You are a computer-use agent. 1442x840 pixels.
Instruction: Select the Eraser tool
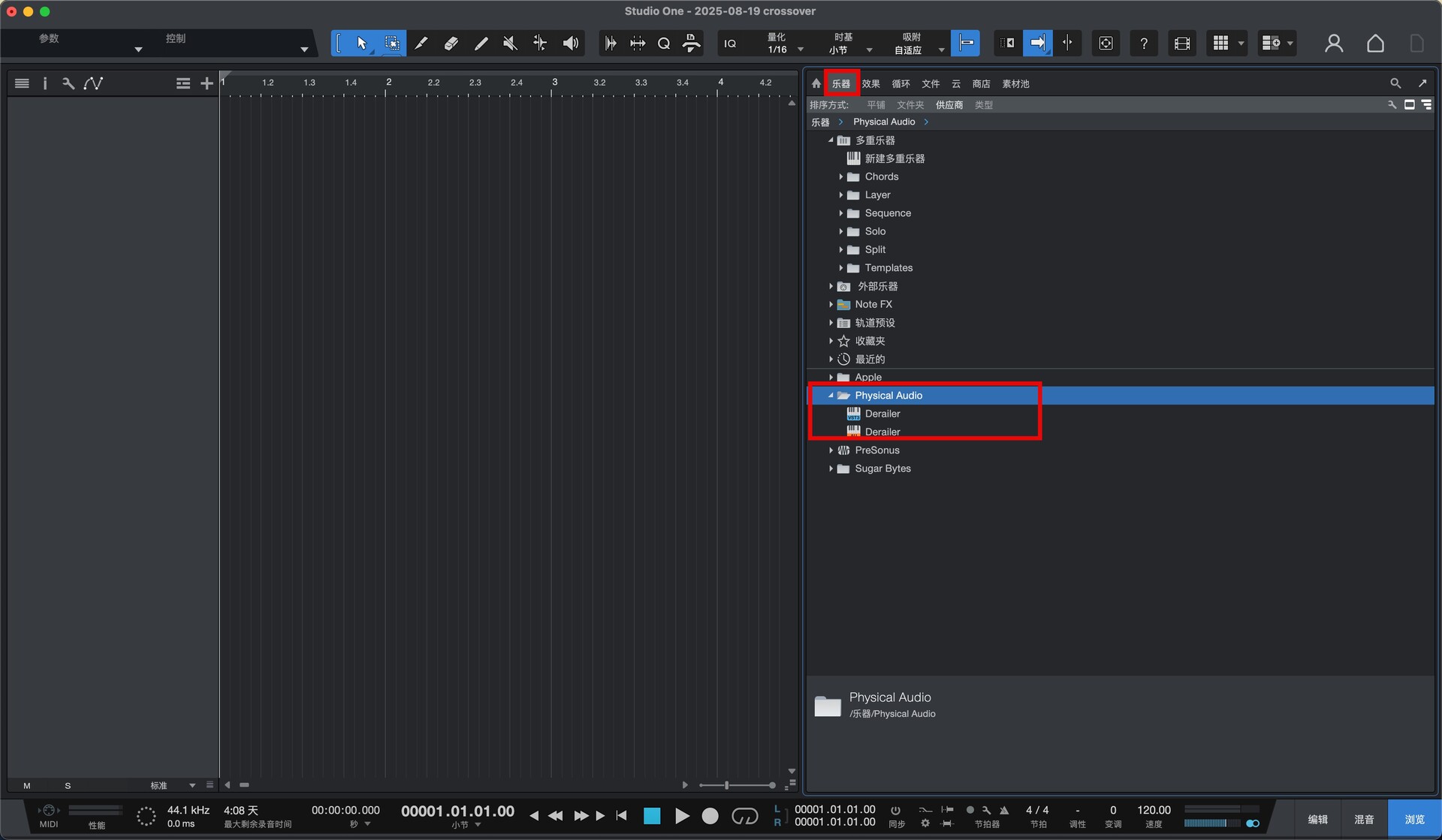pyautogui.click(x=451, y=44)
